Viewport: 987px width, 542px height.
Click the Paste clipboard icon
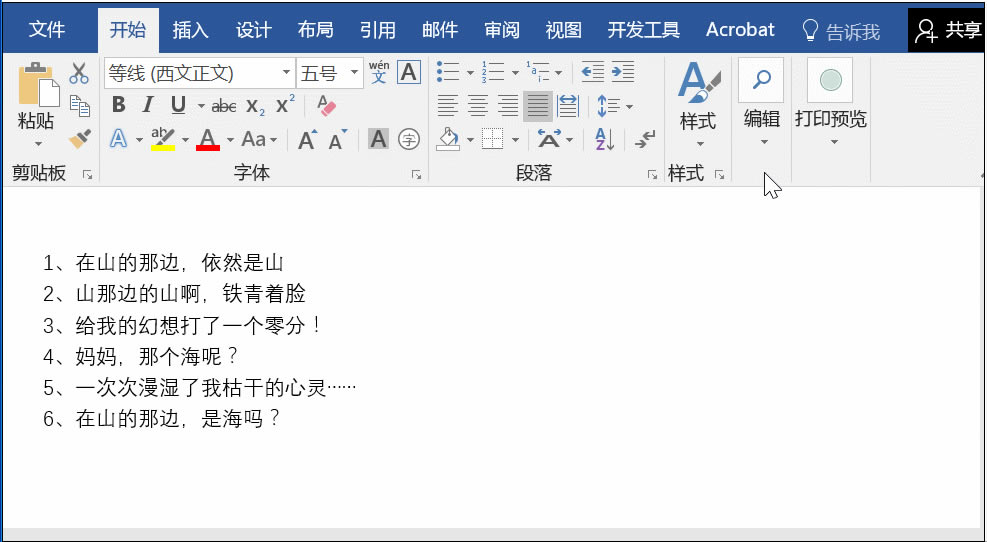38,85
